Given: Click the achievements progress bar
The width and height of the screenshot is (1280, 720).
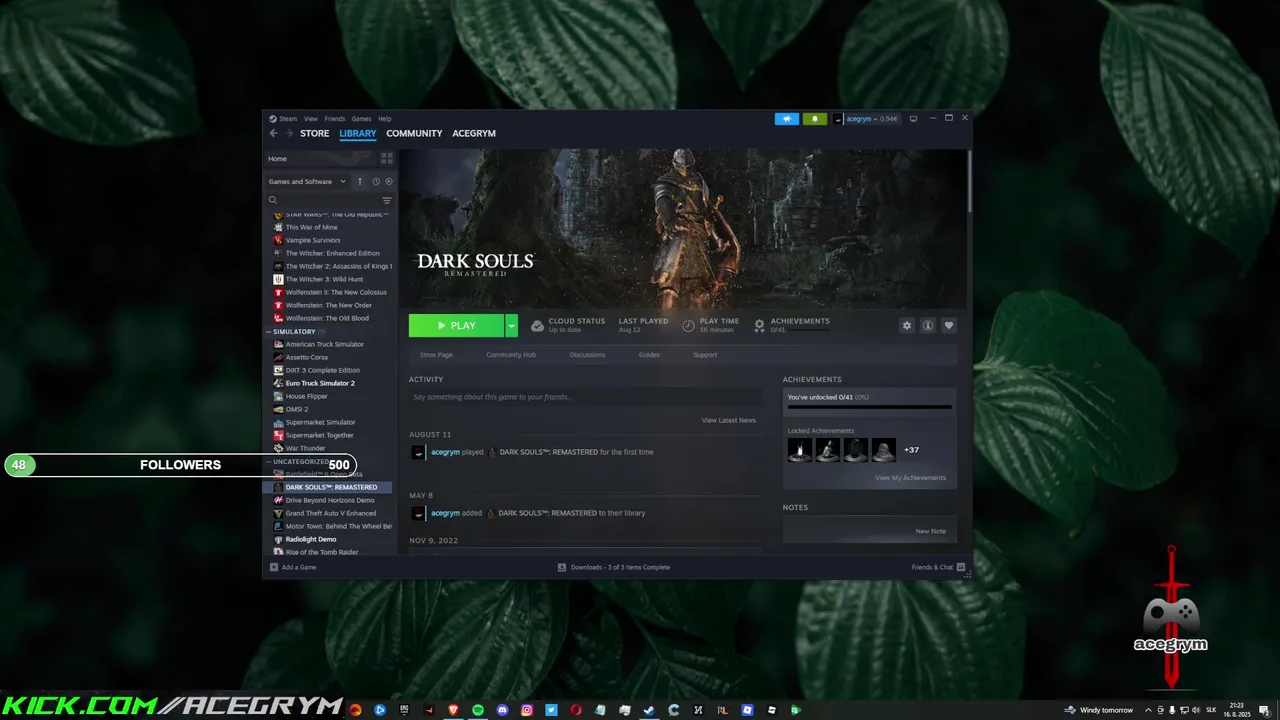Looking at the screenshot, I should 869,407.
